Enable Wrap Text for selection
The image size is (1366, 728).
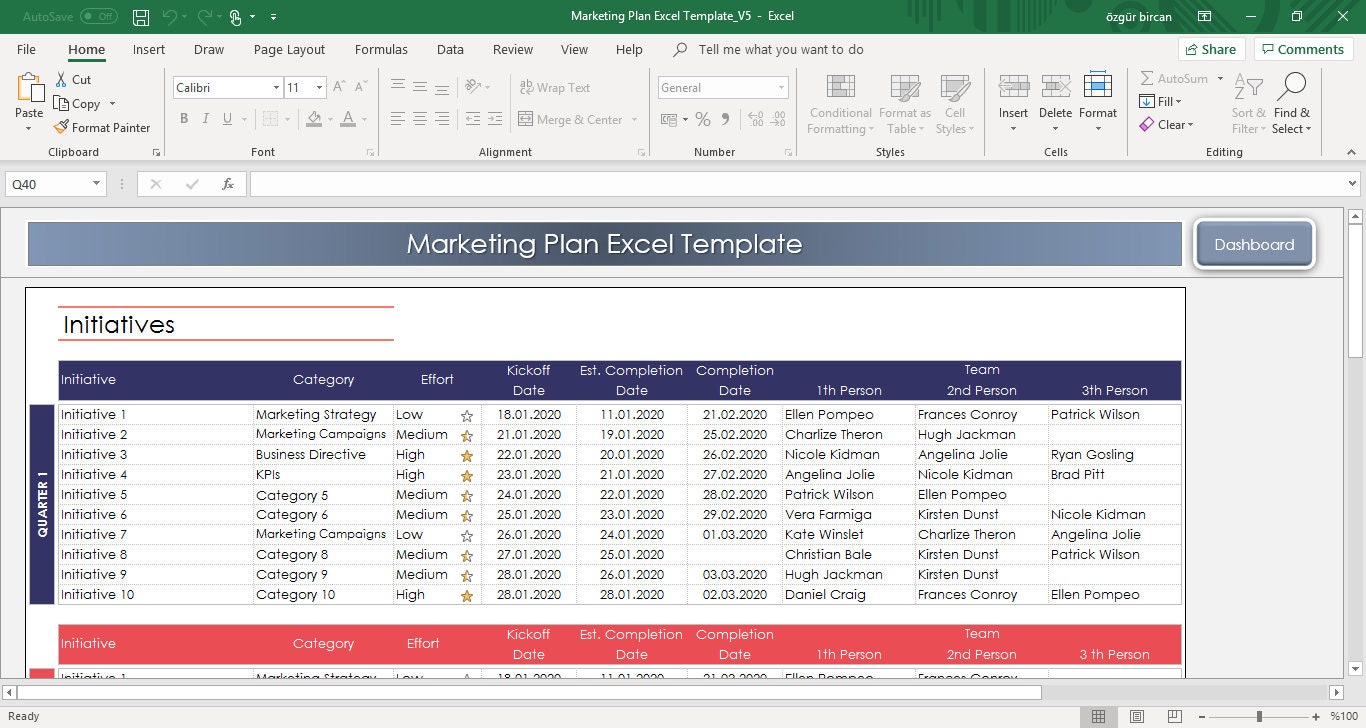pos(554,87)
